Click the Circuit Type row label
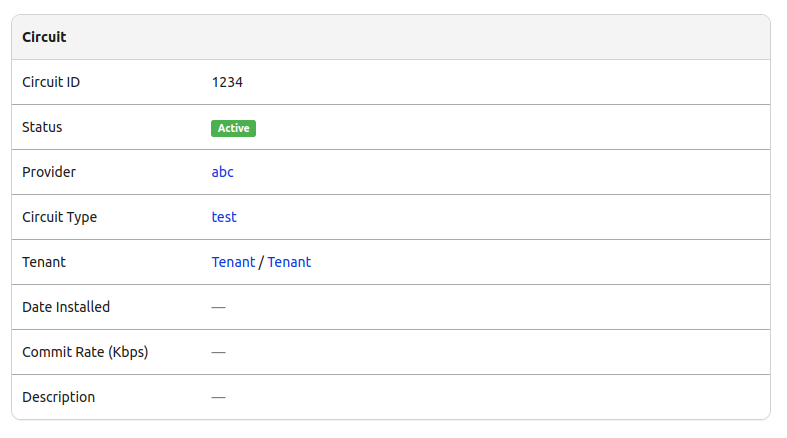The height and width of the screenshot is (438, 787). point(59,217)
